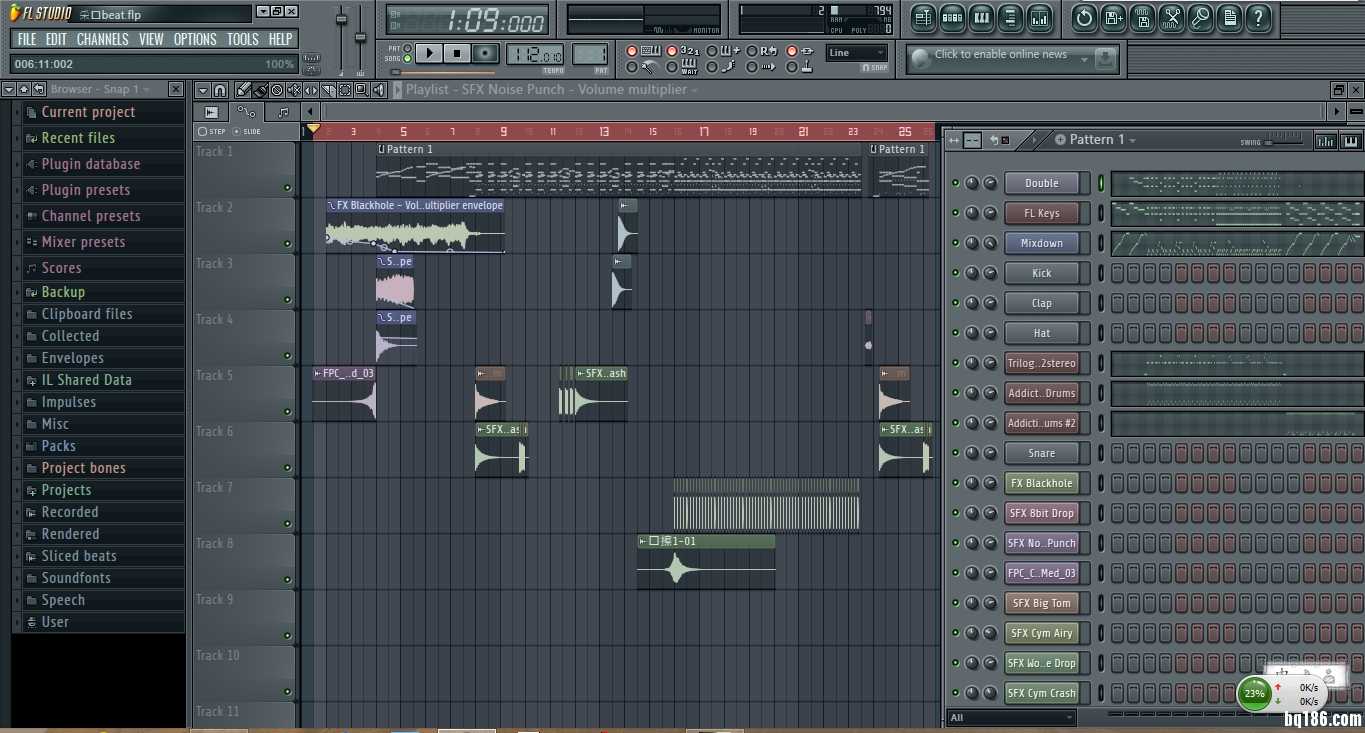
Task: Enable the STEP edit mode option
Action: pyautogui.click(x=211, y=131)
